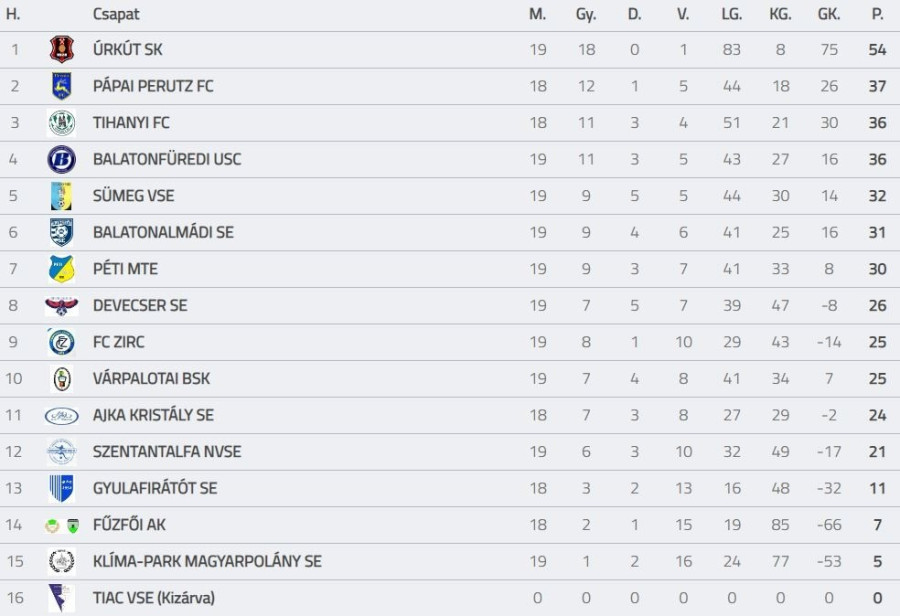
Task: Click the Péti MTE yellow crest
Action: point(62,269)
